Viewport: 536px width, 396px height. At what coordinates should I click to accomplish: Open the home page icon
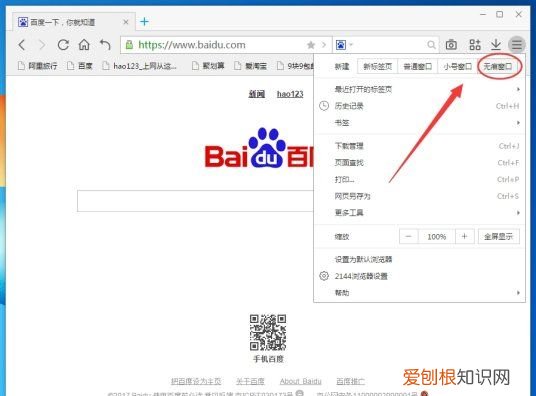coord(84,44)
